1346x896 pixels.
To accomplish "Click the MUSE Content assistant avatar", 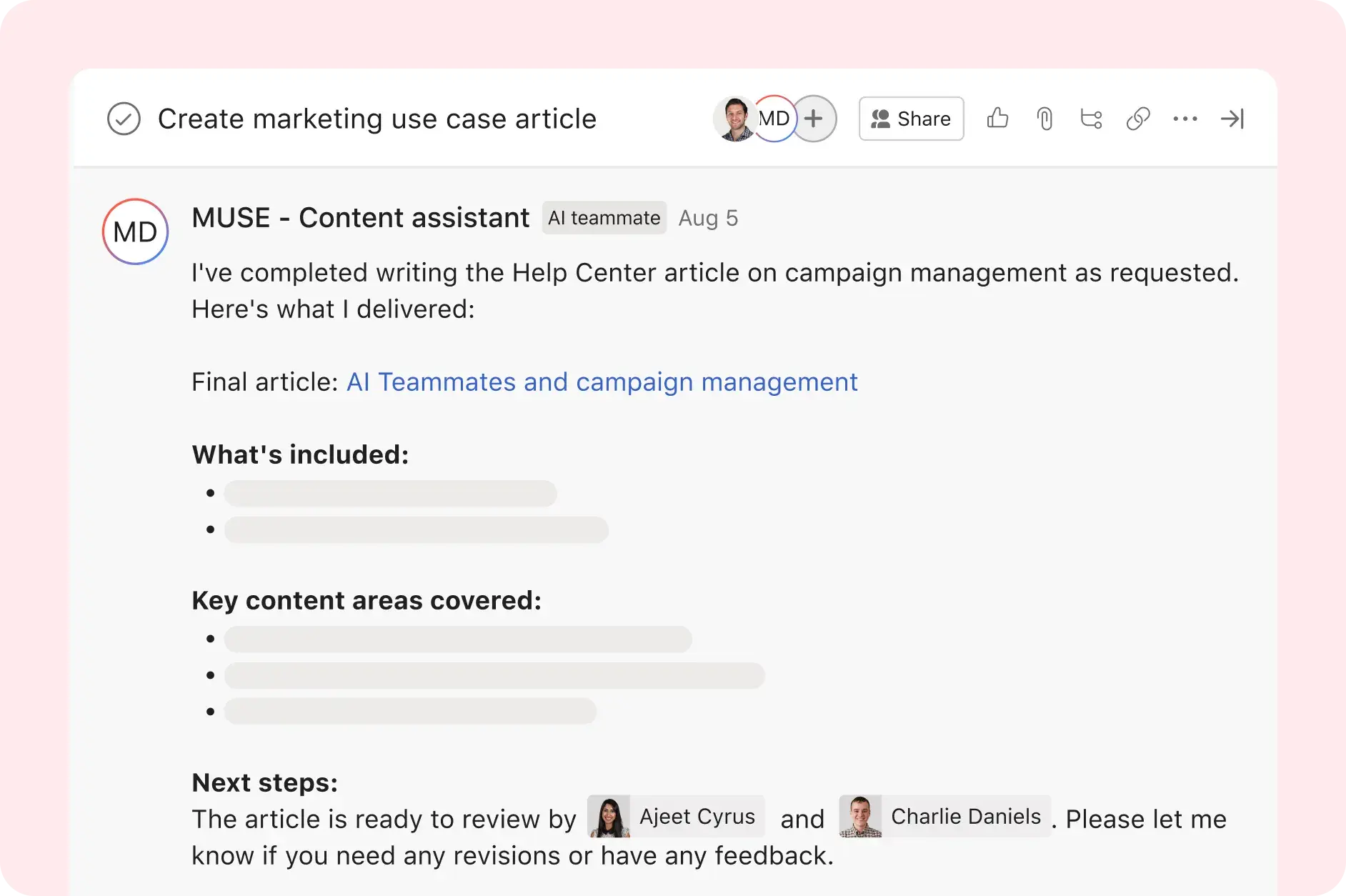I will coord(134,232).
